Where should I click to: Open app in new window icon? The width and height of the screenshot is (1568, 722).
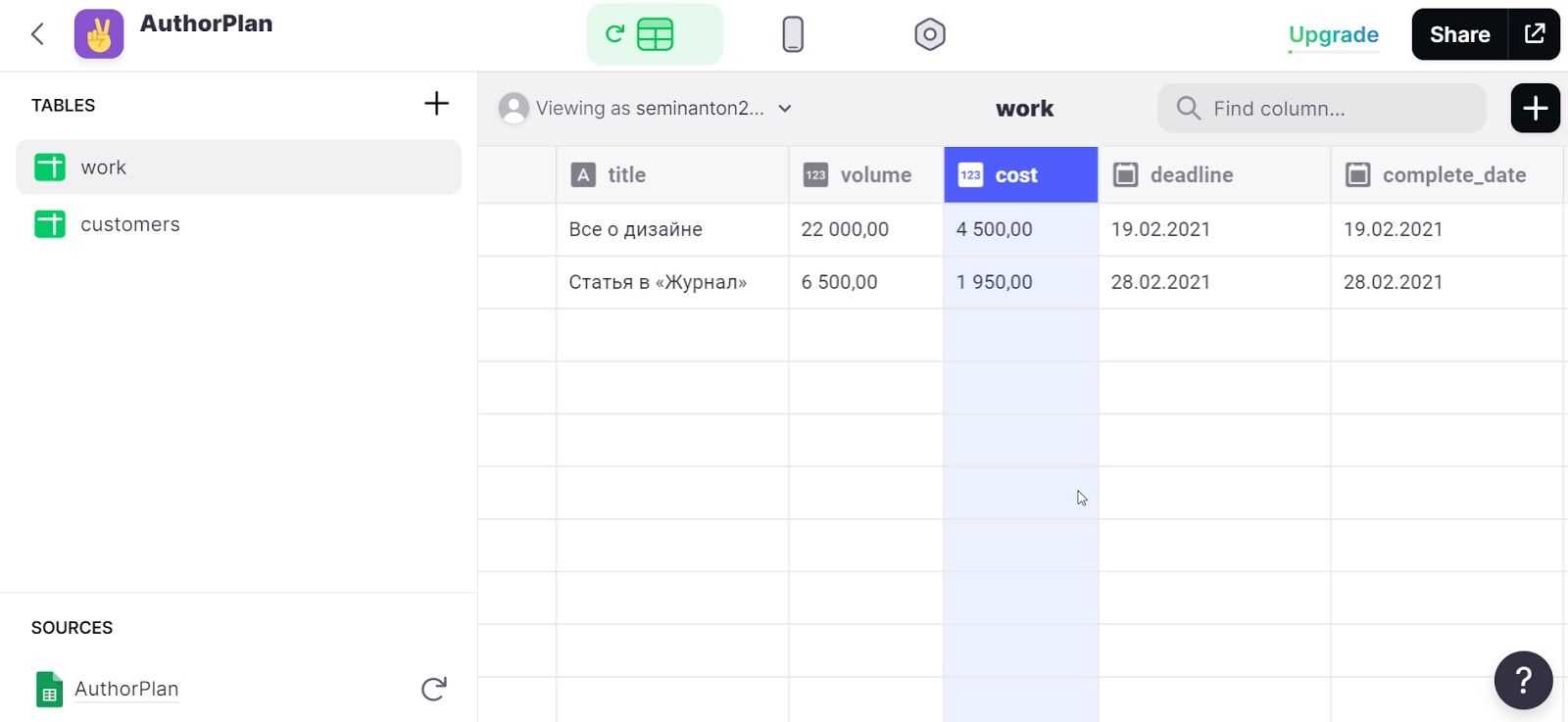(1534, 34)
